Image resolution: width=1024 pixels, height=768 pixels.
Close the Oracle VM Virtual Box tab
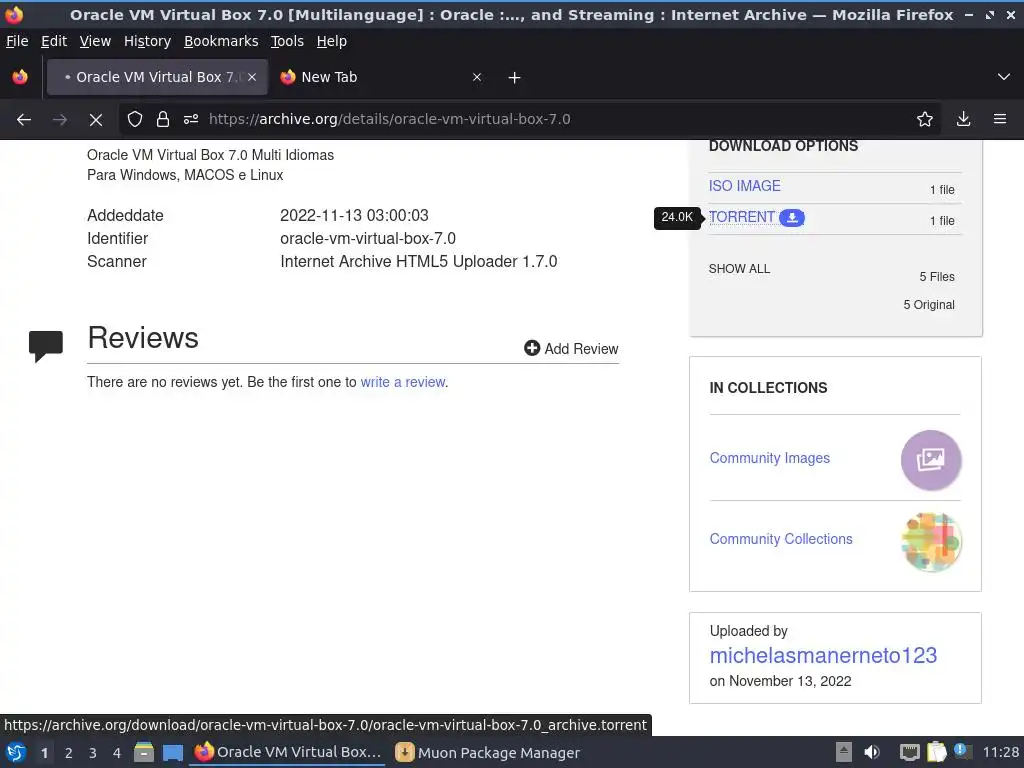(x=251, y=77)
